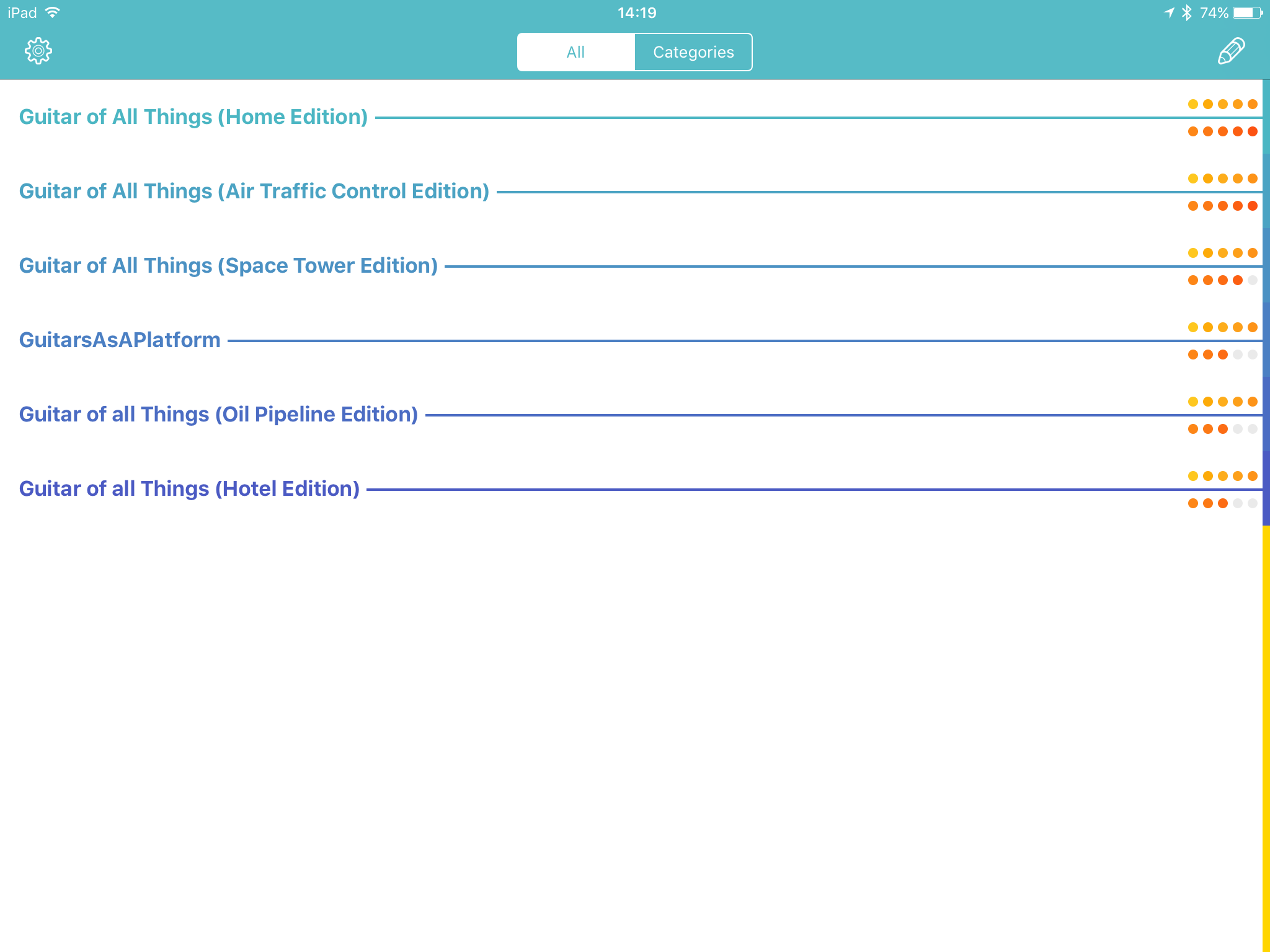Tap the Bluetooth status icon
The height and width of the screenshot is (952, 1270).
[1186, 12]
